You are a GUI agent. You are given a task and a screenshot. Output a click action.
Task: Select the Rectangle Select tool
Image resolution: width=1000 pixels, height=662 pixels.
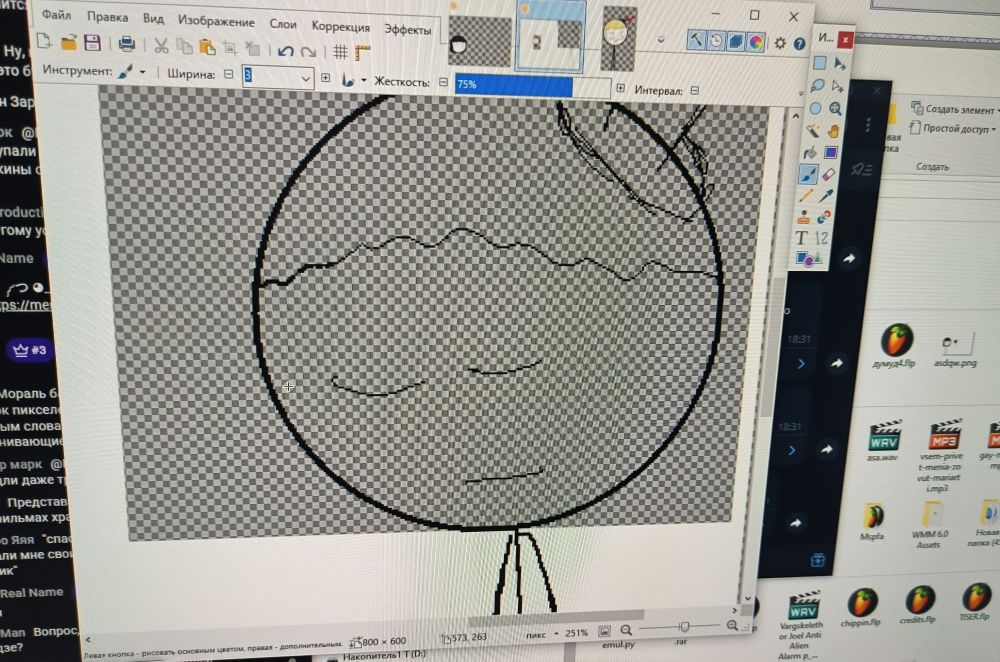pos(820,63)
